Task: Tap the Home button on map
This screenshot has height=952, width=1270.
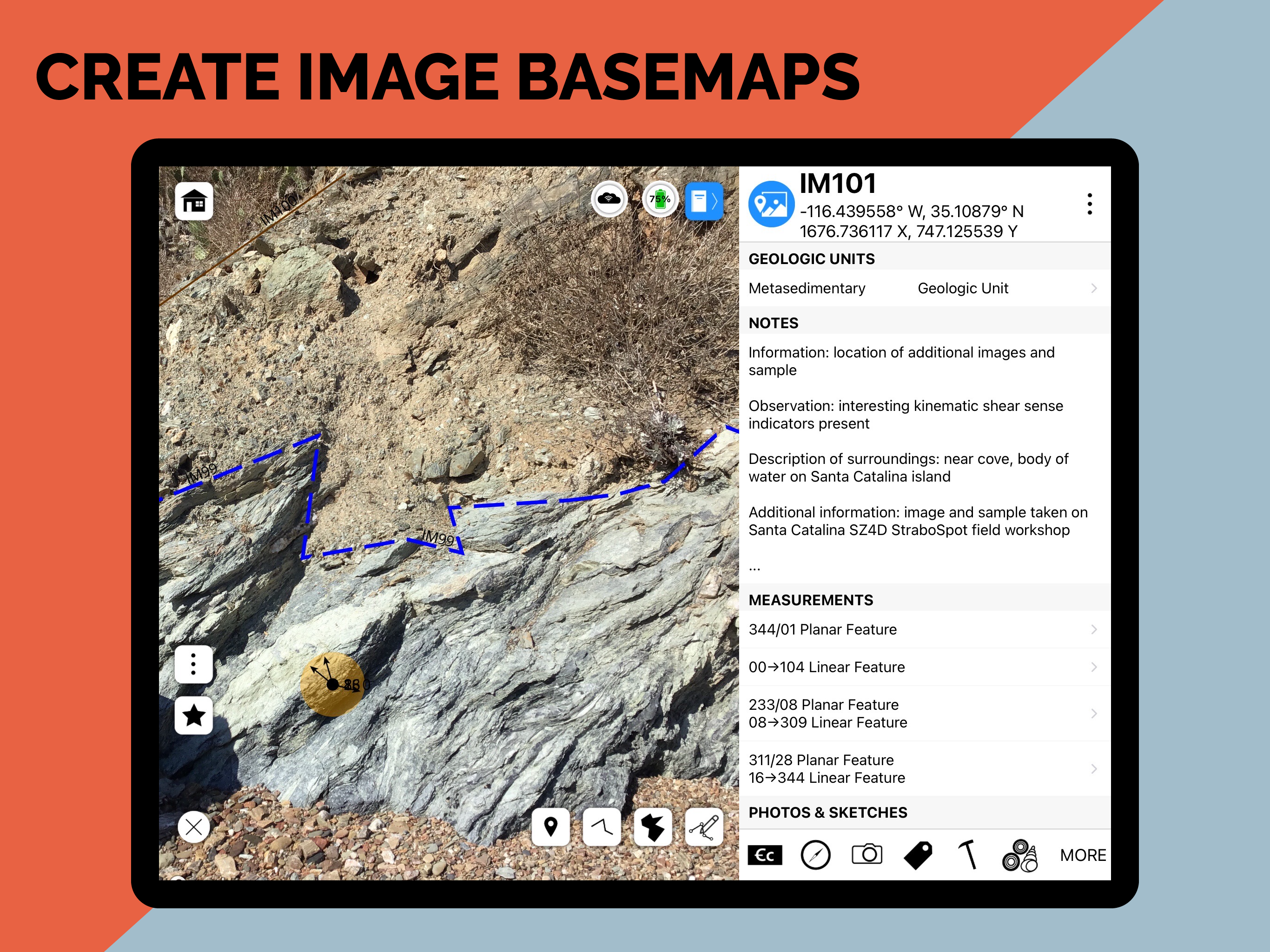Action: (x=194, y=202)
